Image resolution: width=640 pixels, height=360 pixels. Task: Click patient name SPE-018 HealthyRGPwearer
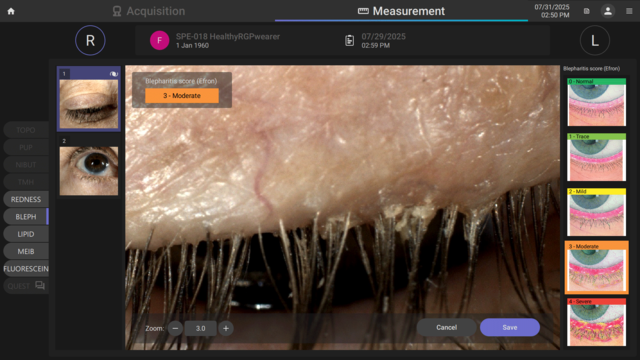pyautogui.click(x=228, y=36)
